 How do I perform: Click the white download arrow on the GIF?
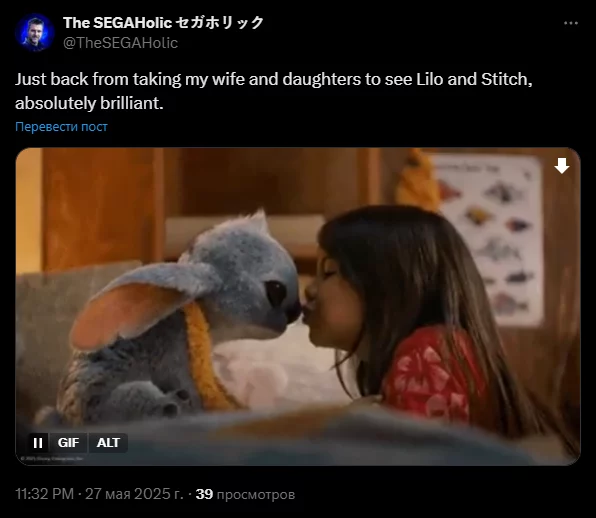(562, 166)
